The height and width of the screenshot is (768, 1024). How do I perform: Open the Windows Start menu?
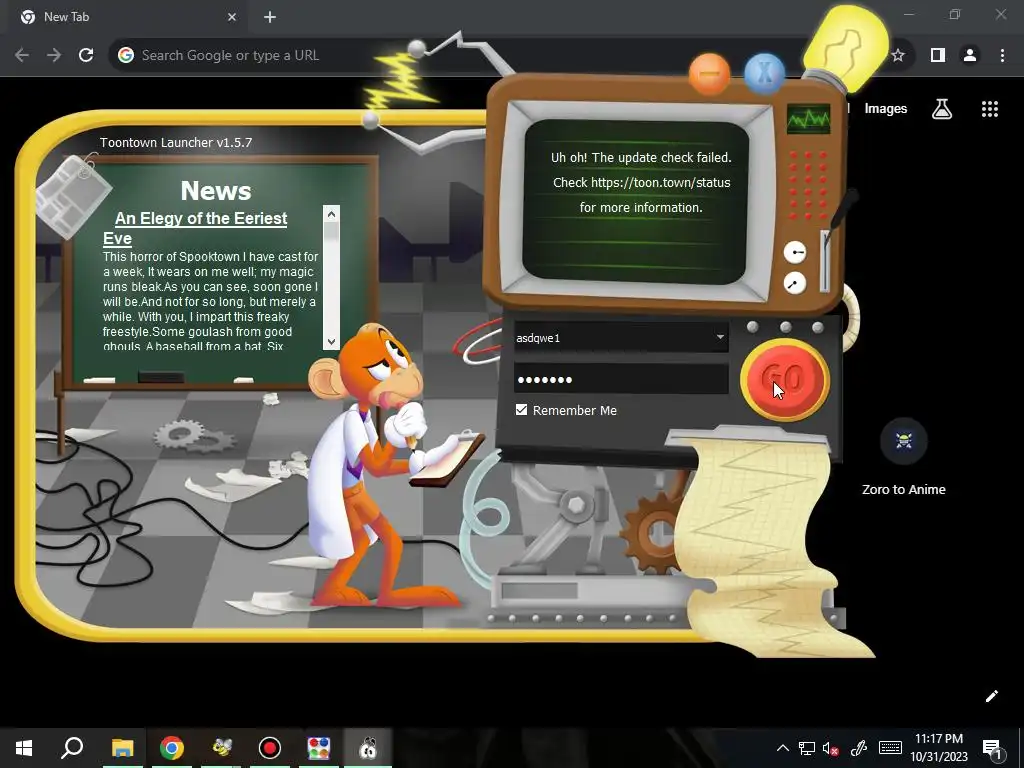click(24, 748)
